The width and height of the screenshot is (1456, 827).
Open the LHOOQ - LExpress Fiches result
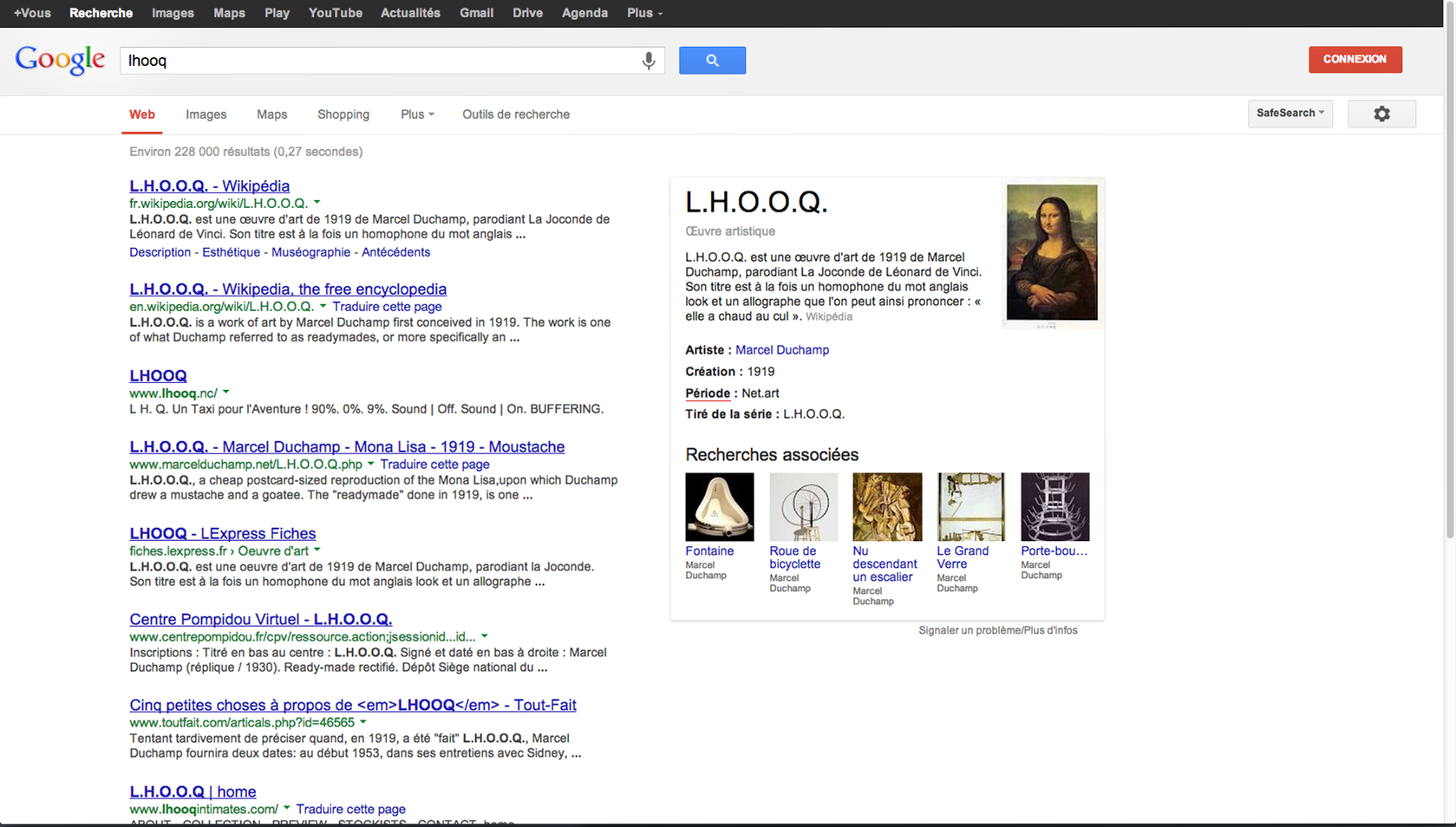[222, 533]
